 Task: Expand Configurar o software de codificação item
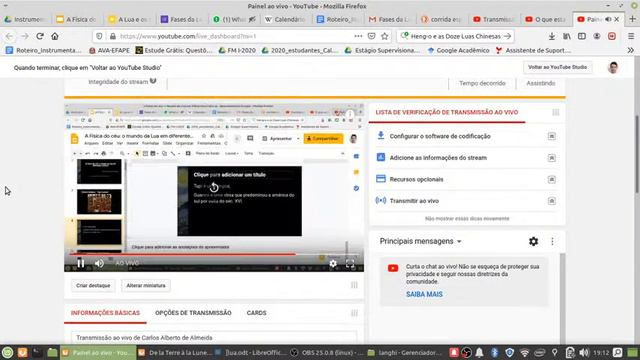pos(551,136)
